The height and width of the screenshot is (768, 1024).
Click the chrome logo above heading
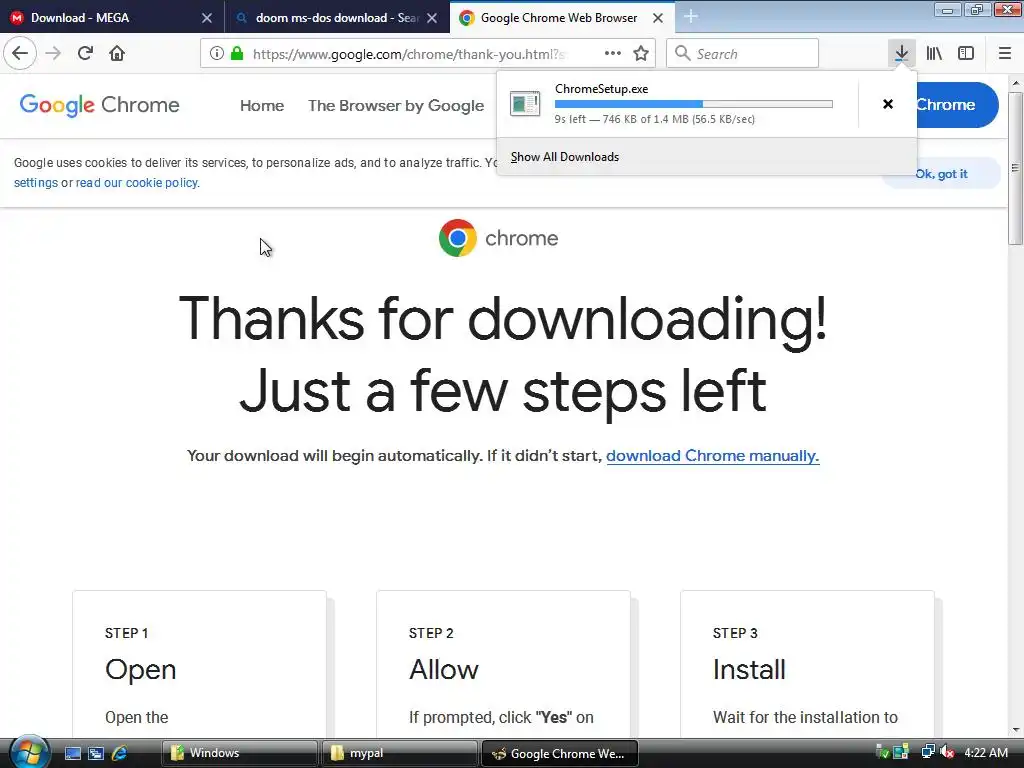coord(498,238)
